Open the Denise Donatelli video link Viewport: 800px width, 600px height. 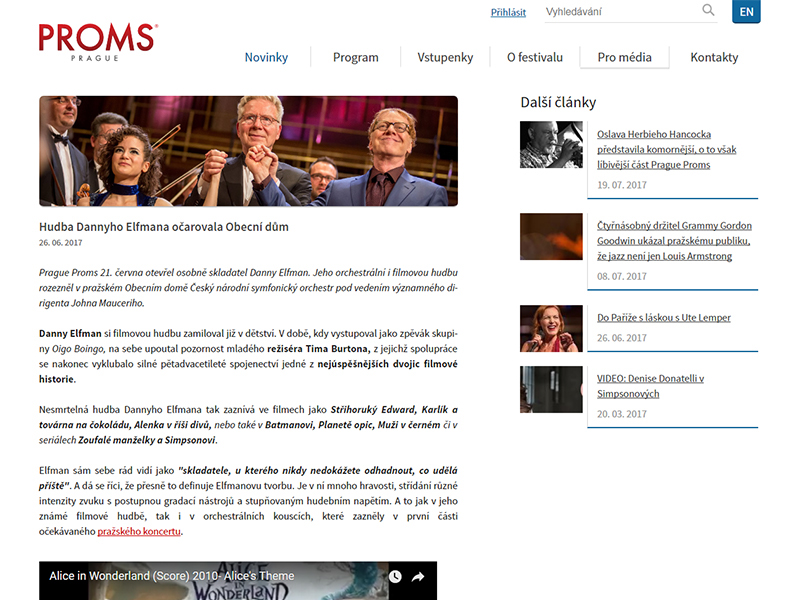click(651, 386)
